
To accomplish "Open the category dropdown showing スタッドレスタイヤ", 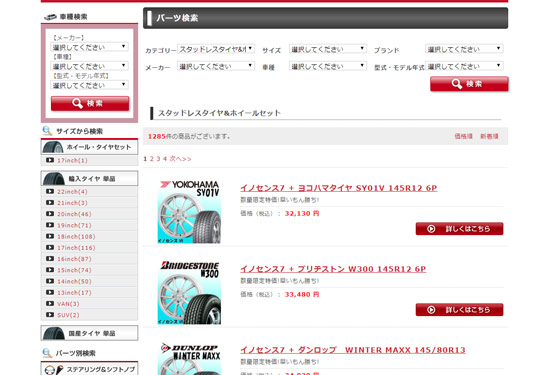I will click(216, 49).
